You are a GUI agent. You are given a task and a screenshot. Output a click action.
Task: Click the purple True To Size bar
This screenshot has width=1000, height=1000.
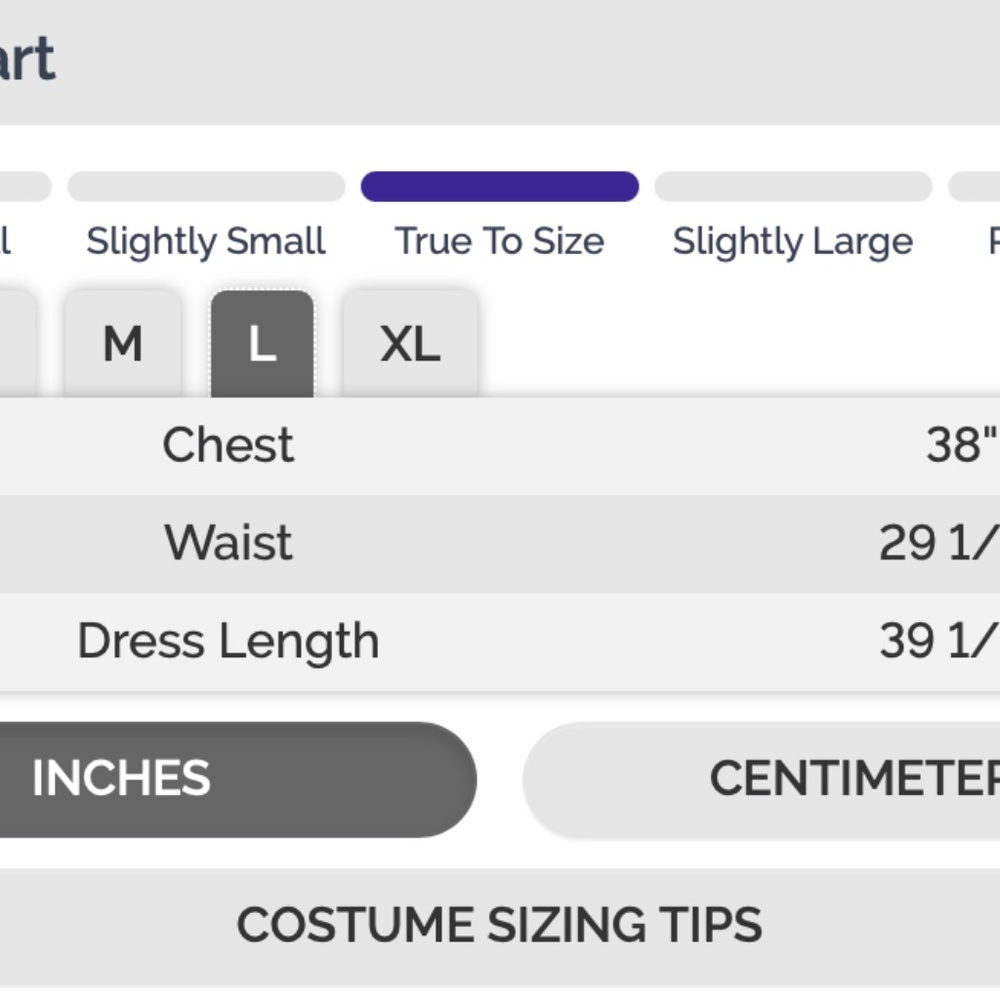coord(500,186)
